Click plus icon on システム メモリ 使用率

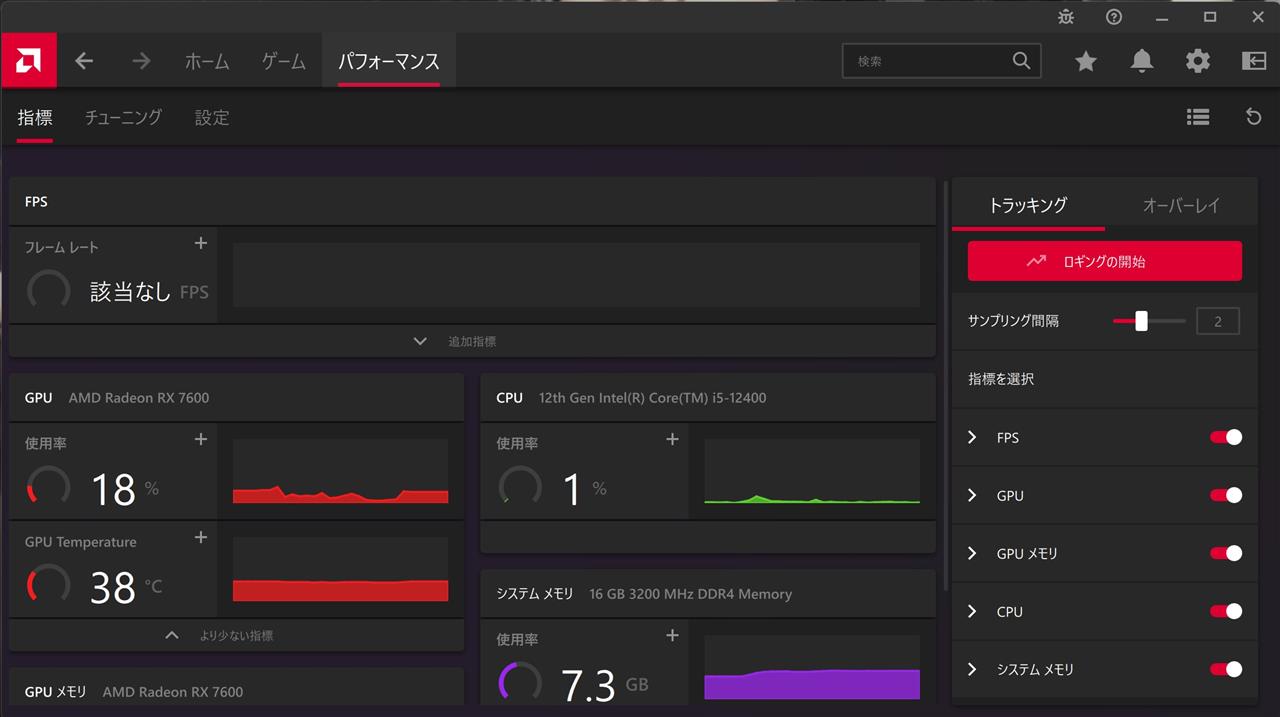point(672,635)
